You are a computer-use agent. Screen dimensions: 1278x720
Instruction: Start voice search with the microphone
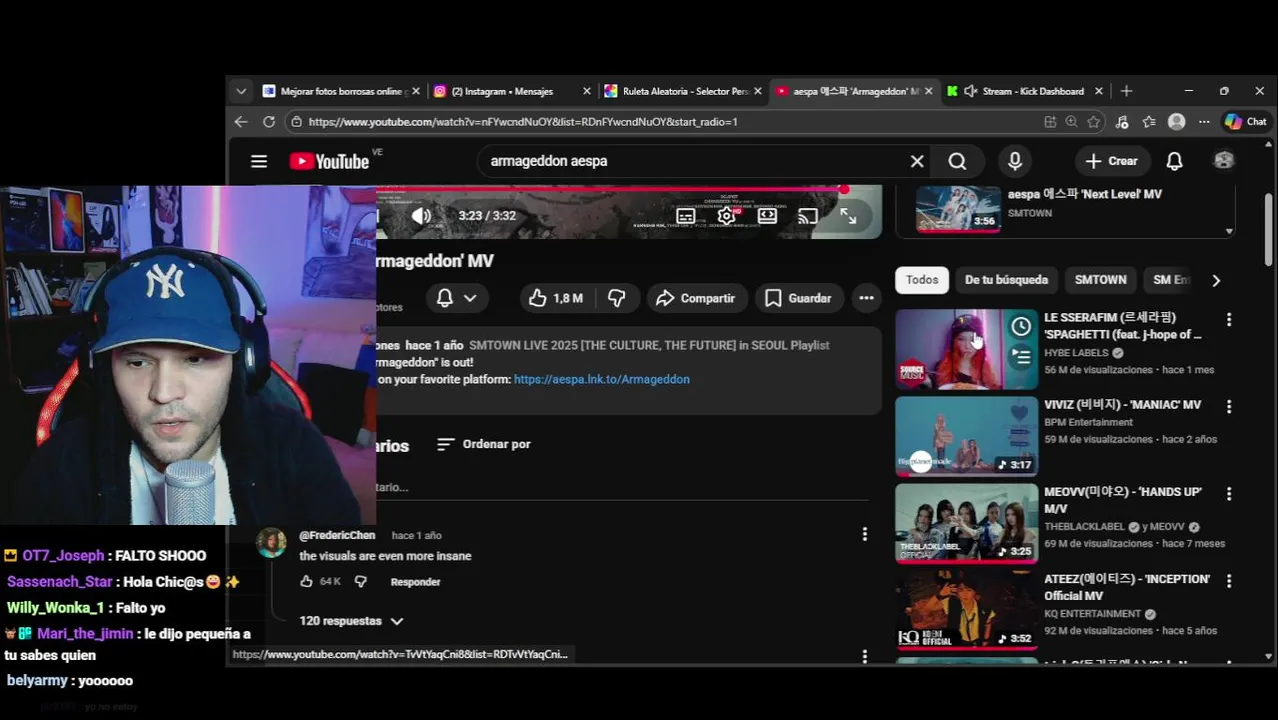1015,161
